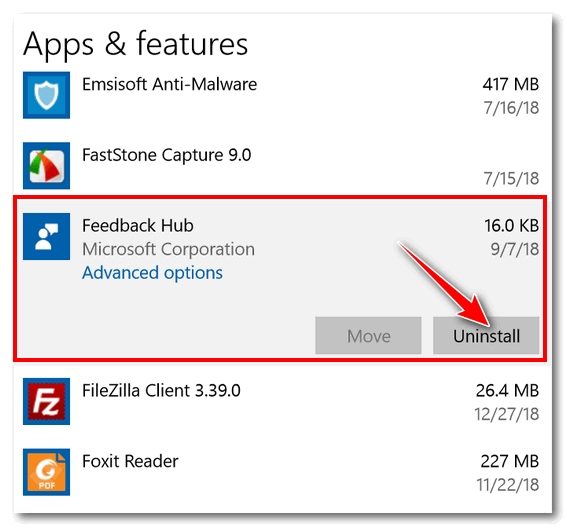This screenshot has width=567, height=528.
Task: Select FileZilla Client 3.39.0 entry name
Action: pos(161,391)
